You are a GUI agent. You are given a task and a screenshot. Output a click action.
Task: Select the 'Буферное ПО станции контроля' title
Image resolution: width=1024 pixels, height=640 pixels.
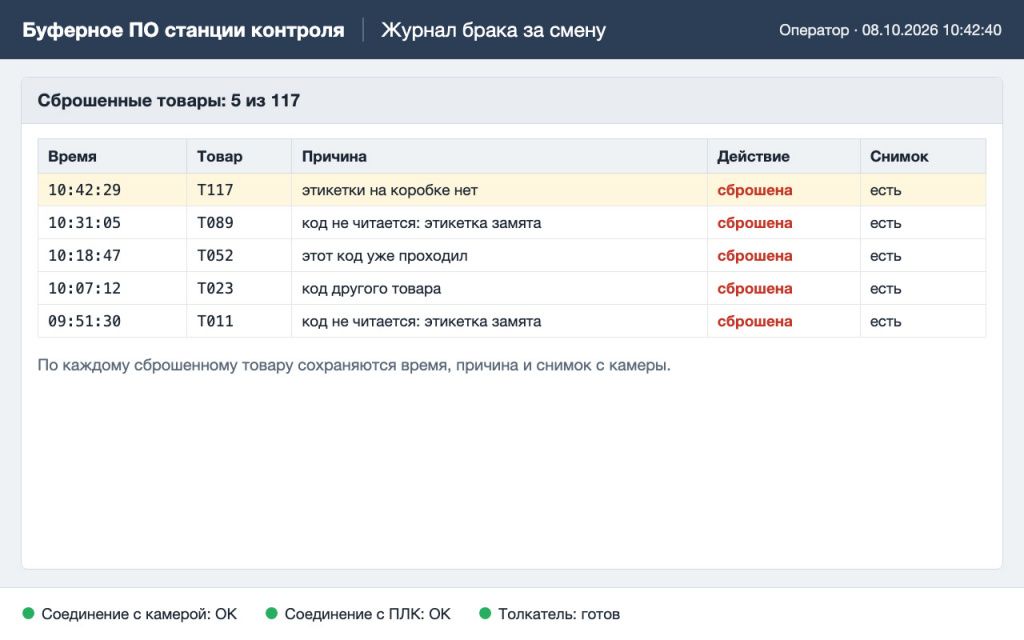click(x=183, y=30)
